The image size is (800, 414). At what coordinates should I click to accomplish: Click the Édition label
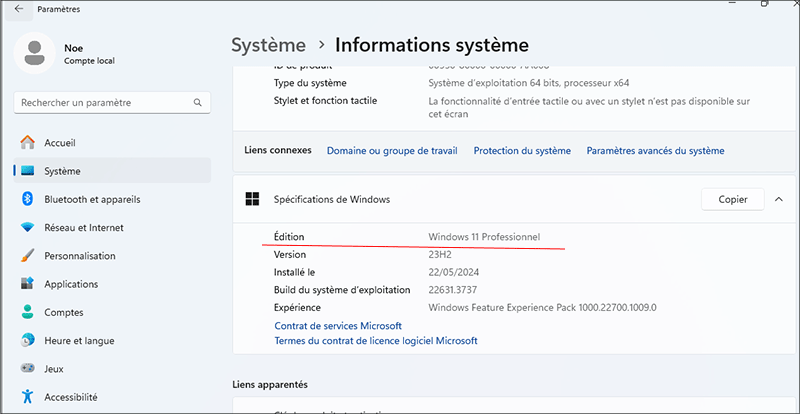pyautogui.click(x=289, y=237)
